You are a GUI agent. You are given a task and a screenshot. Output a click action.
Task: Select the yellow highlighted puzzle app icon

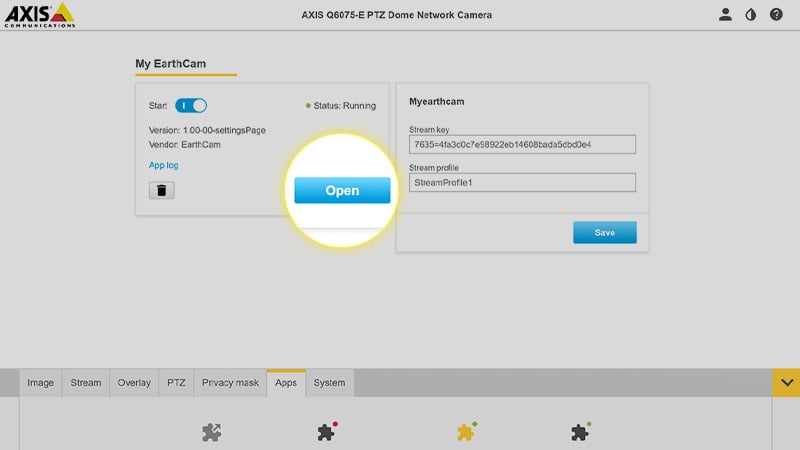tap(466, 432)
